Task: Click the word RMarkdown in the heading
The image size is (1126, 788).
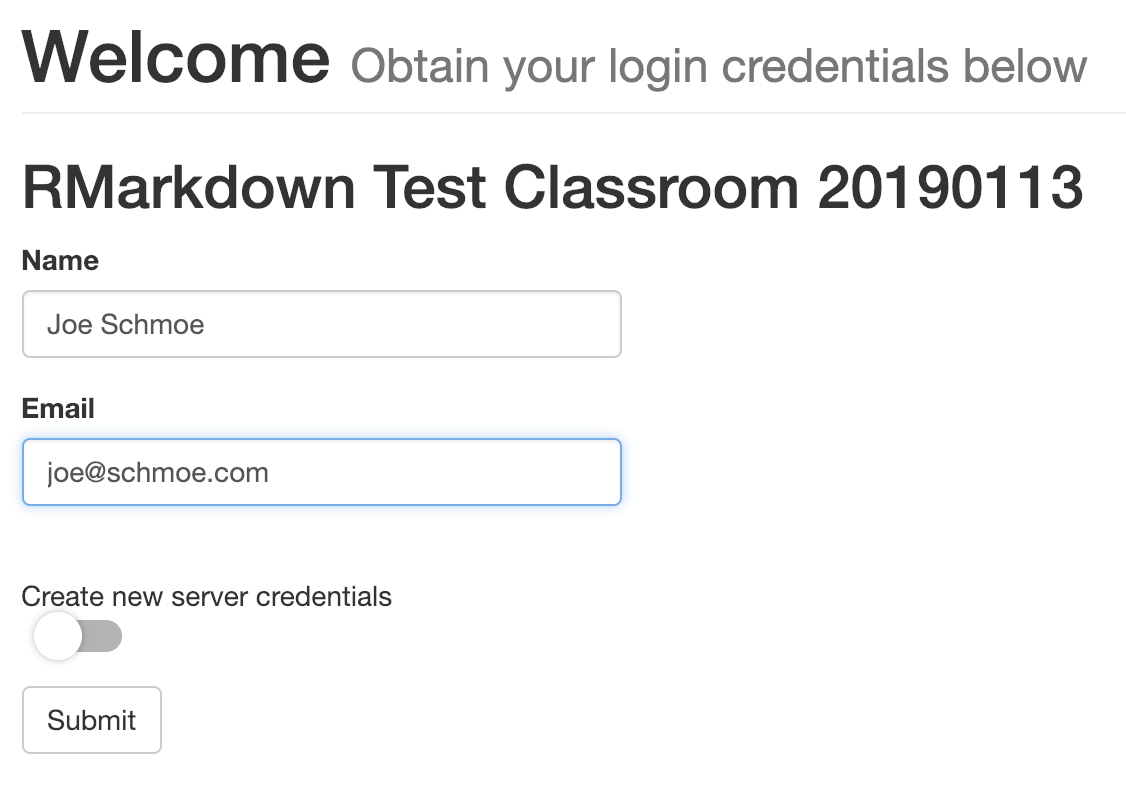Action: [x=189, y=187]
